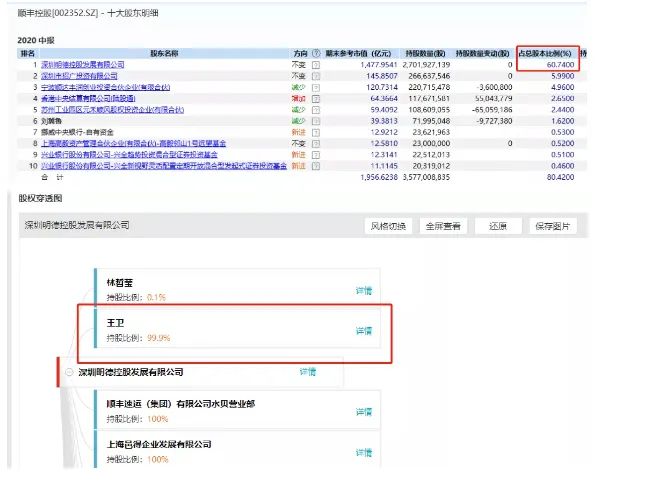This screenshot has height=487, width=649.
Task: Click the 期末参考市值(亿元) column header
Action: click(x=358, y=53)
